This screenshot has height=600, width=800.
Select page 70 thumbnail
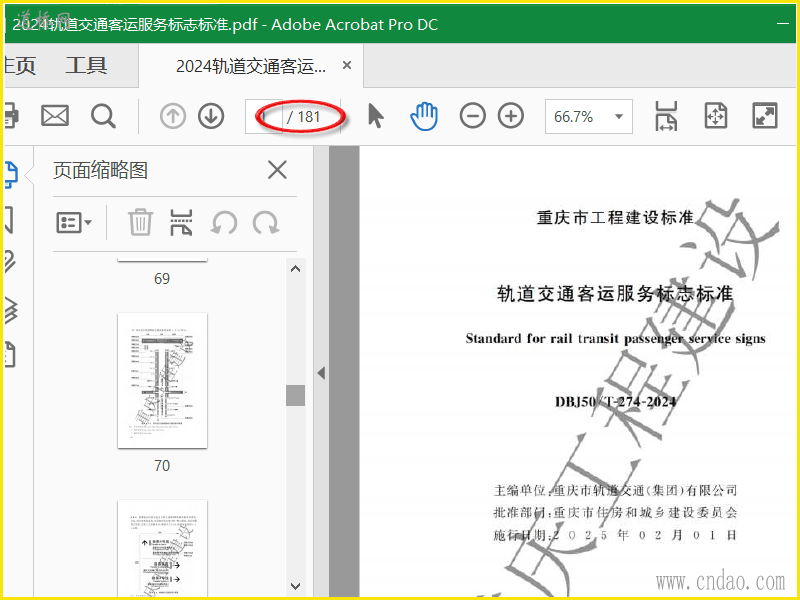tap(162, 381)
